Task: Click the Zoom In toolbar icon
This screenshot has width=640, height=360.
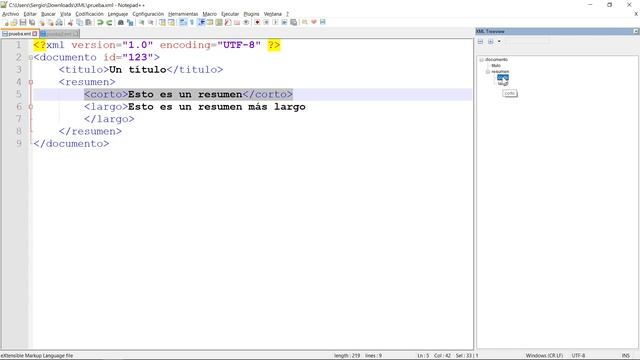Action: click(142, 22)
